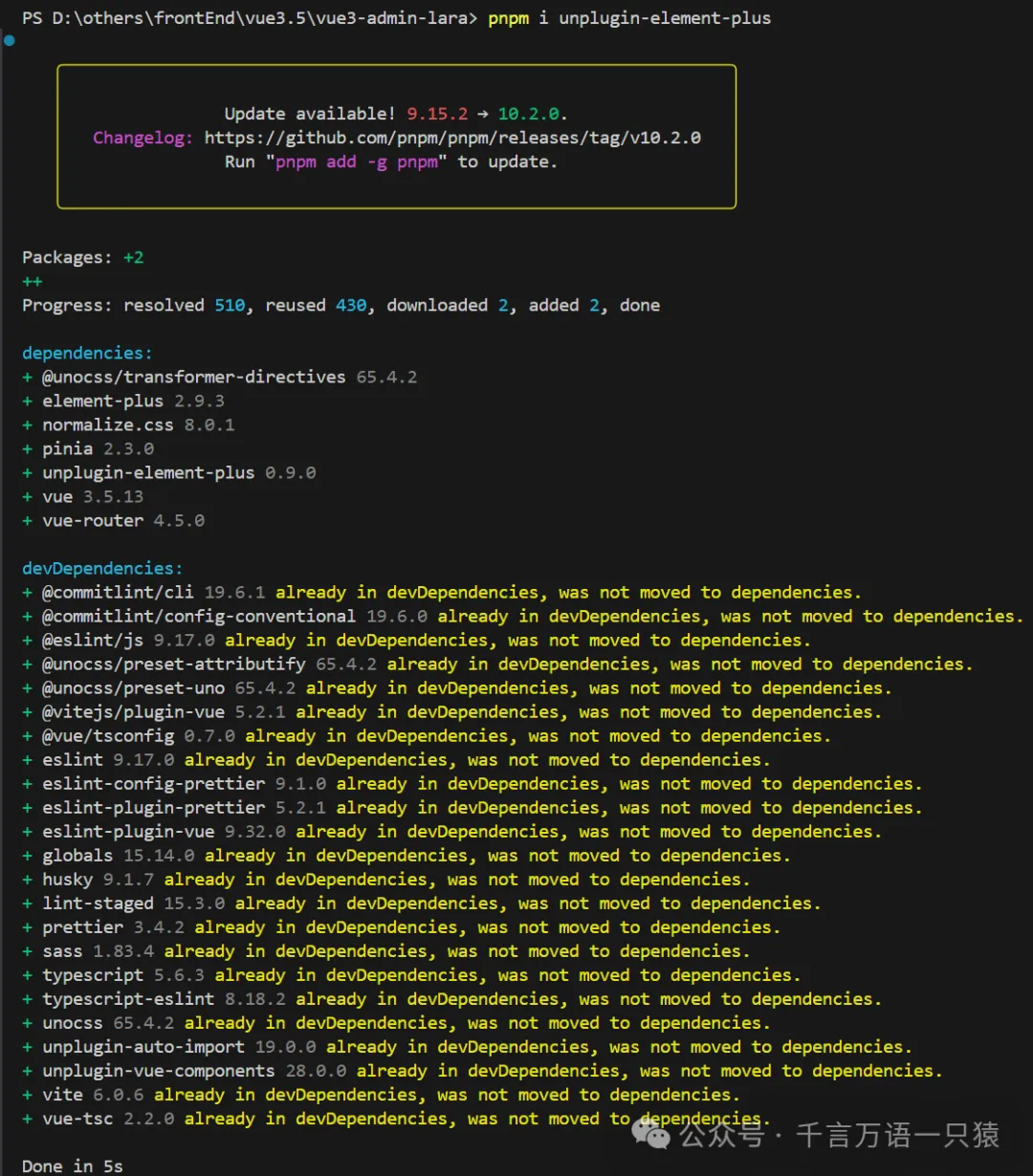Click the "dependencies:" section heading
The width and height of the screenshot is (1033, 1176).
pyautogui.click(x=87, y=353)
